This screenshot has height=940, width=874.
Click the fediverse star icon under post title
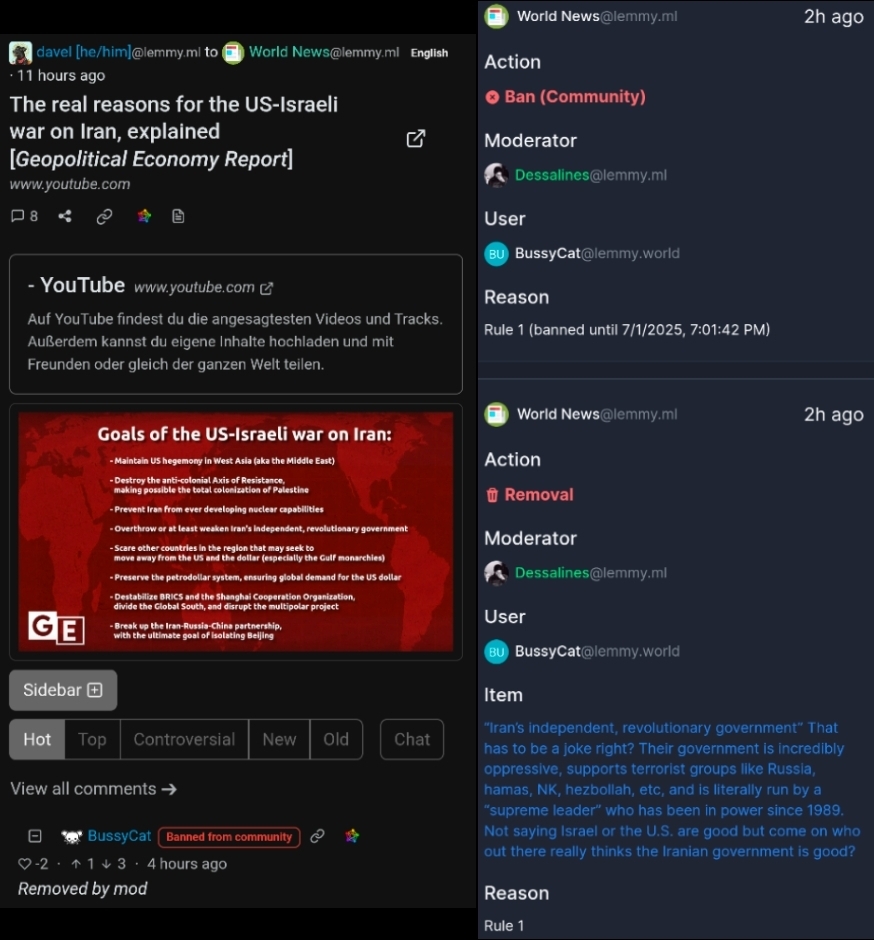[x=144, y=216]
